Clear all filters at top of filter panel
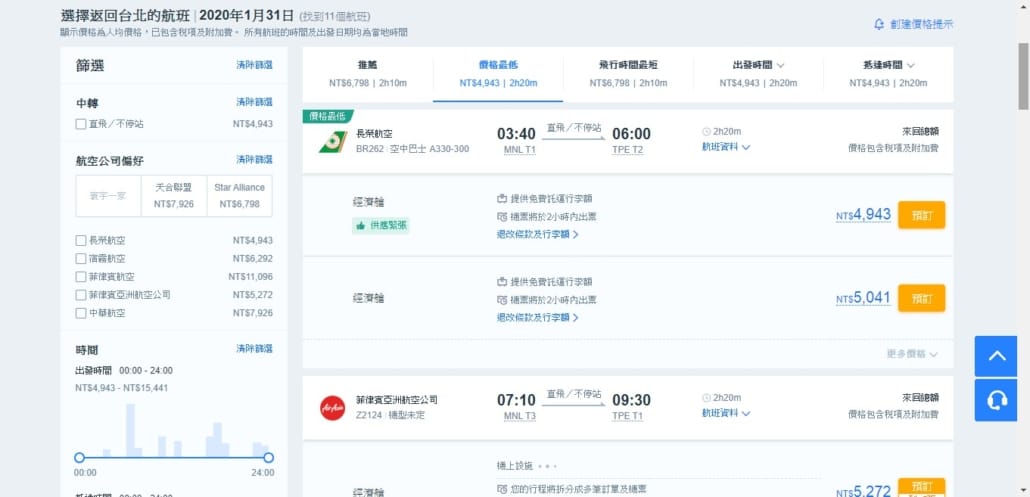Screen dimensions: 1030x497 click(x=254, y=65)
